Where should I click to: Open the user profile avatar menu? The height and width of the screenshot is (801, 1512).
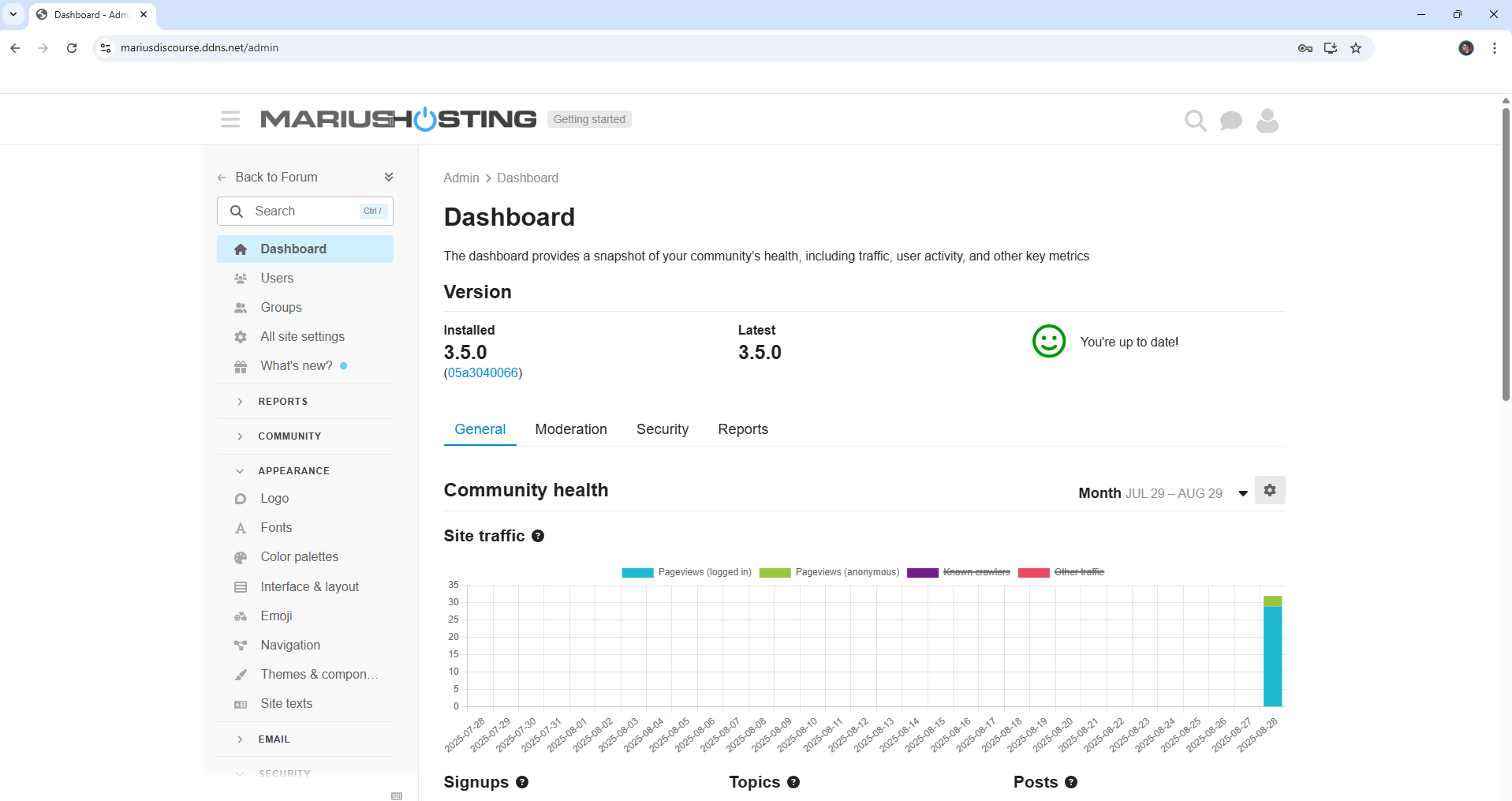1267,120
